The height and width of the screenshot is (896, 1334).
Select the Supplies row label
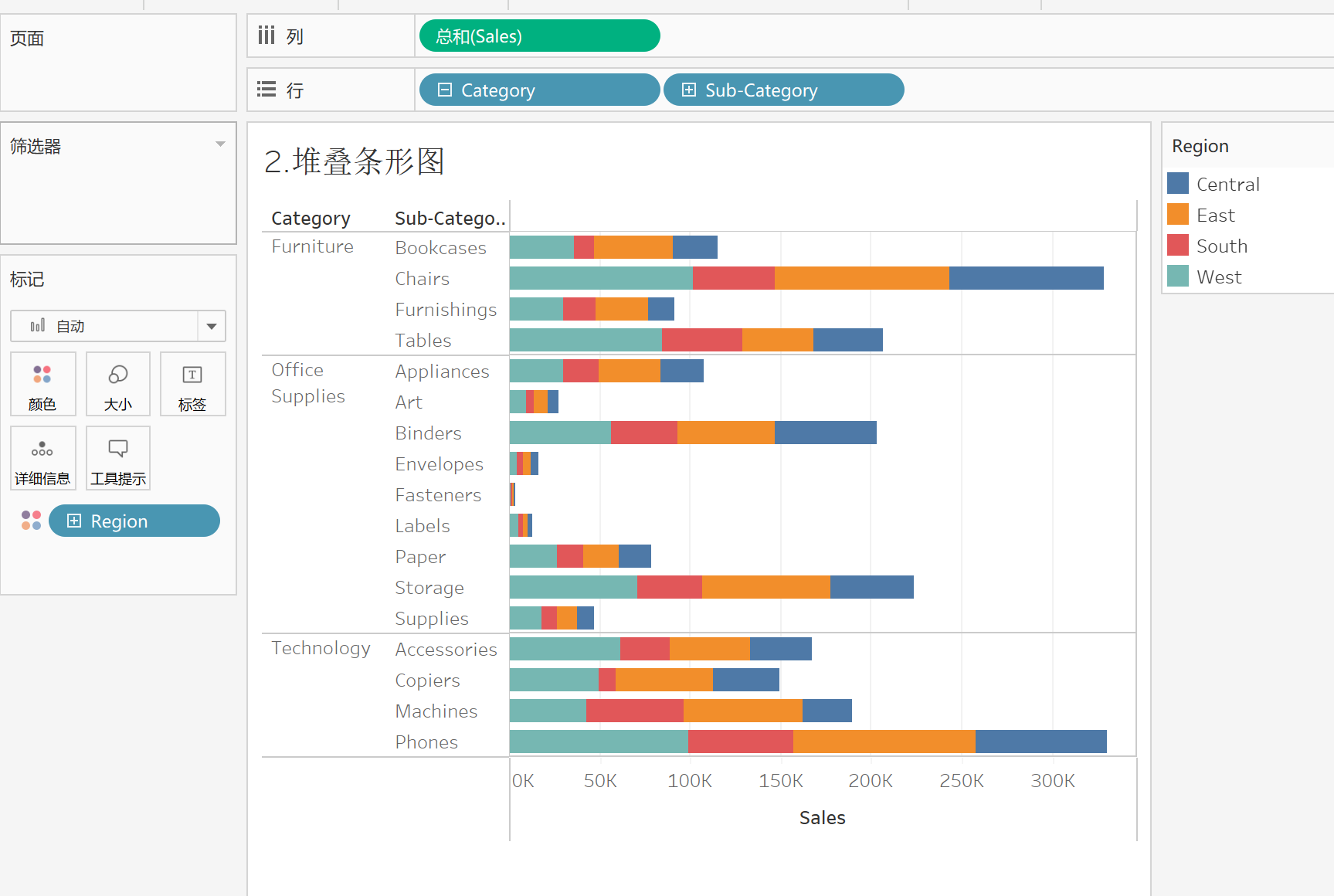[x=432, y=619]
